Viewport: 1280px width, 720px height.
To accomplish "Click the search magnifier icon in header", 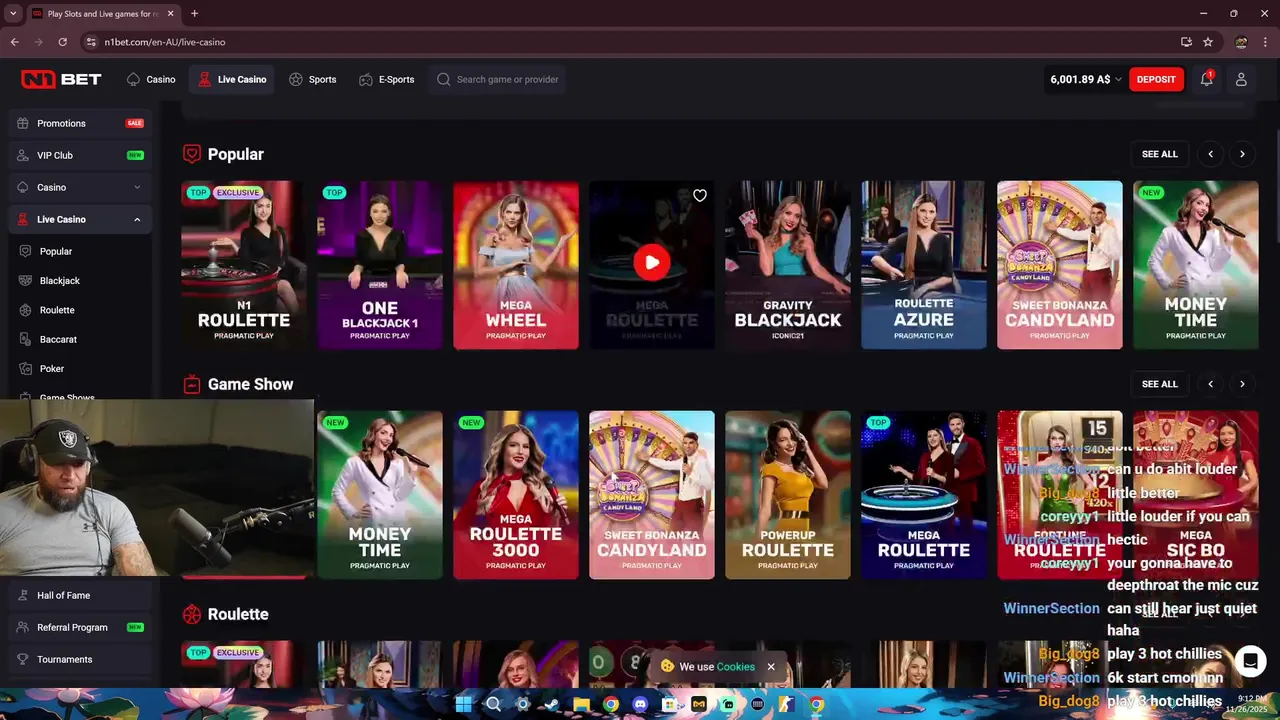I will [x=443, y=79].
